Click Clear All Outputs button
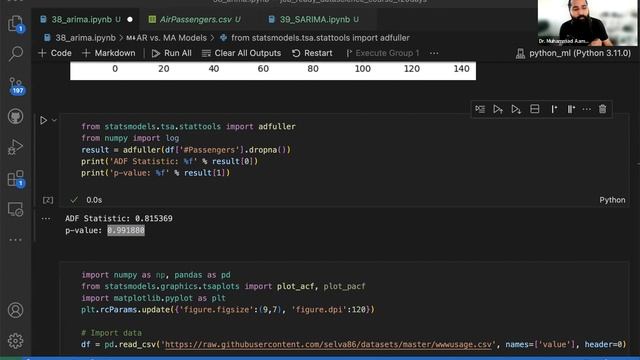This screenshot has height=360, width=640. pyautogui.click(x=241, y=53)
